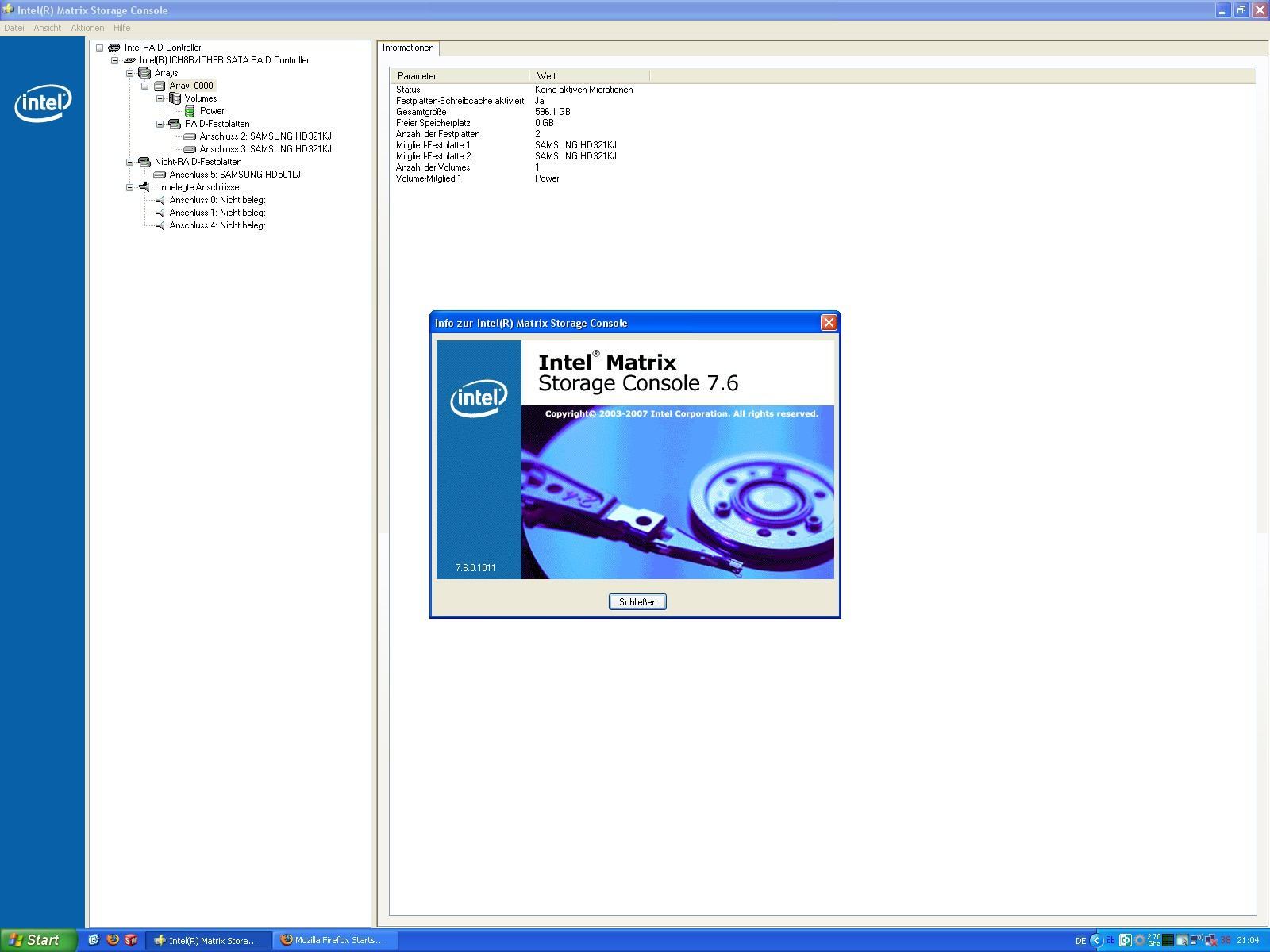Click the 'Keine aktiven Migrationen' status value

[583, 90]
